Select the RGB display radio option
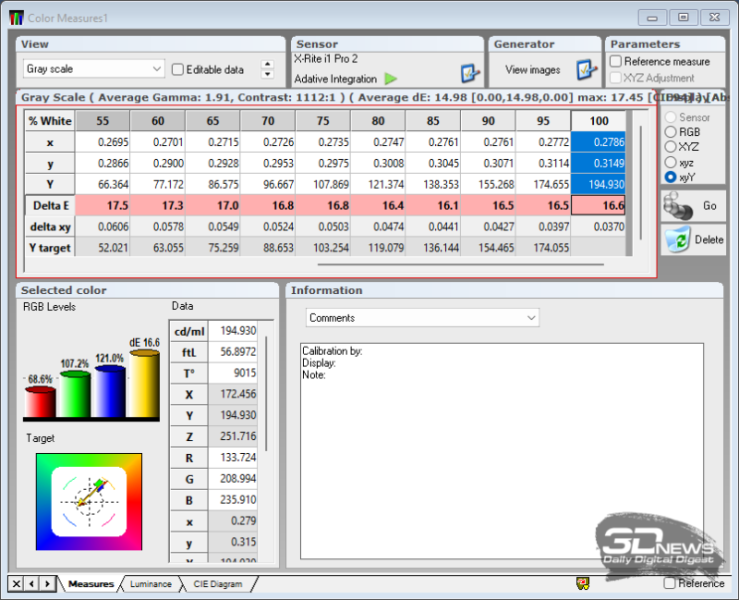This screenshot has width=739, height=600. 670,132
